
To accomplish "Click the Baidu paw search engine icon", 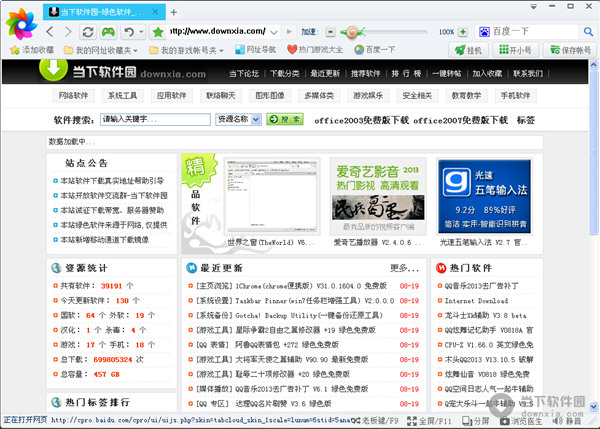I will 484,31.
